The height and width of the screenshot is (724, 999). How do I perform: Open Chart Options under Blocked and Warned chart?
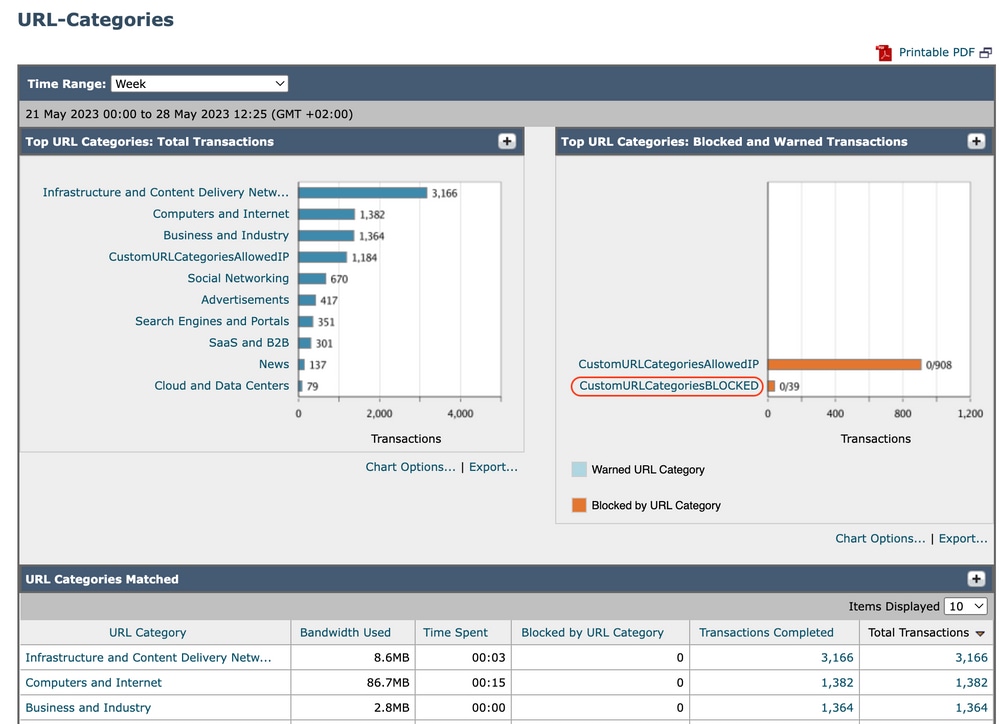click(x=880, y=538)
